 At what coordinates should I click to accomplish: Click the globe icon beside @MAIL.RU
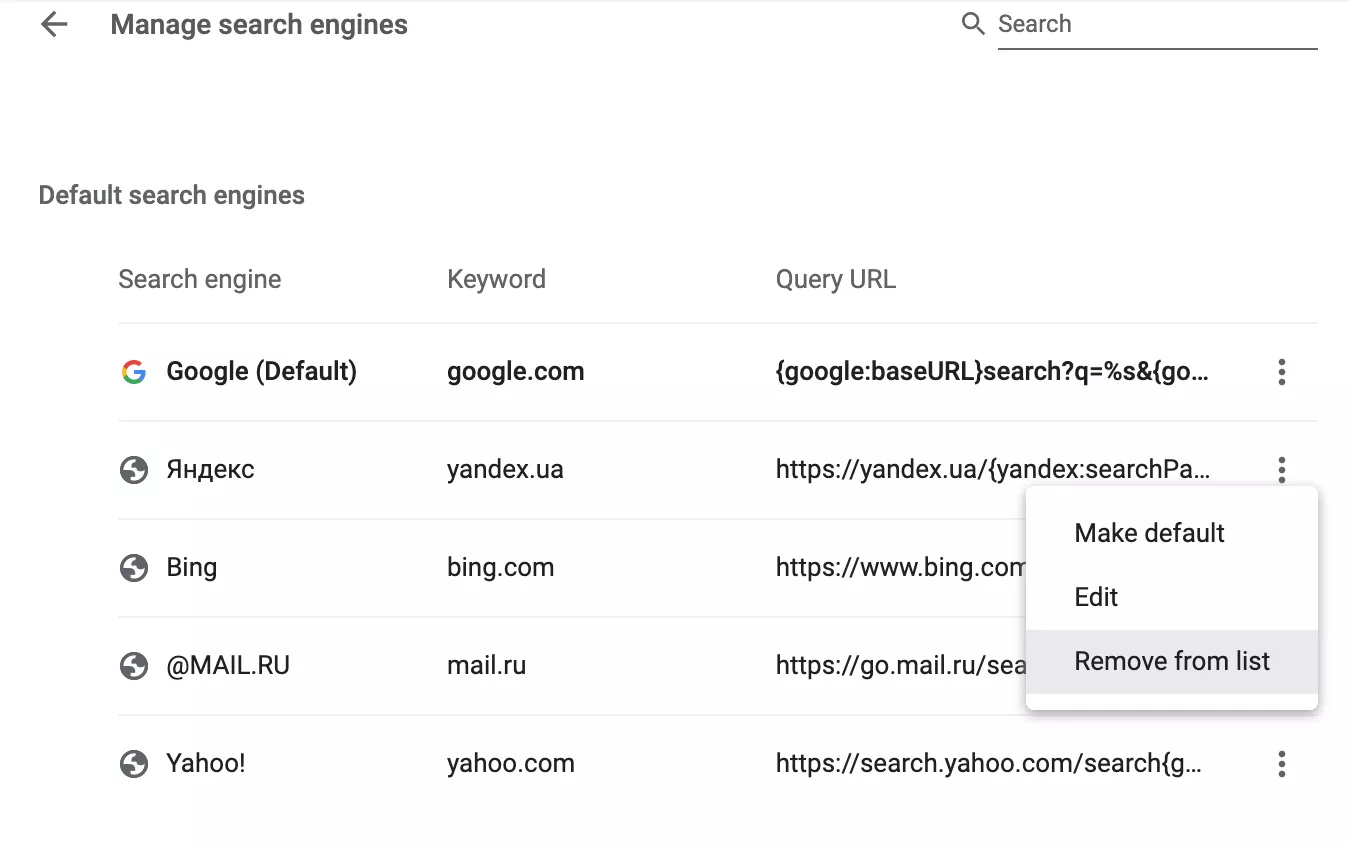133,666
